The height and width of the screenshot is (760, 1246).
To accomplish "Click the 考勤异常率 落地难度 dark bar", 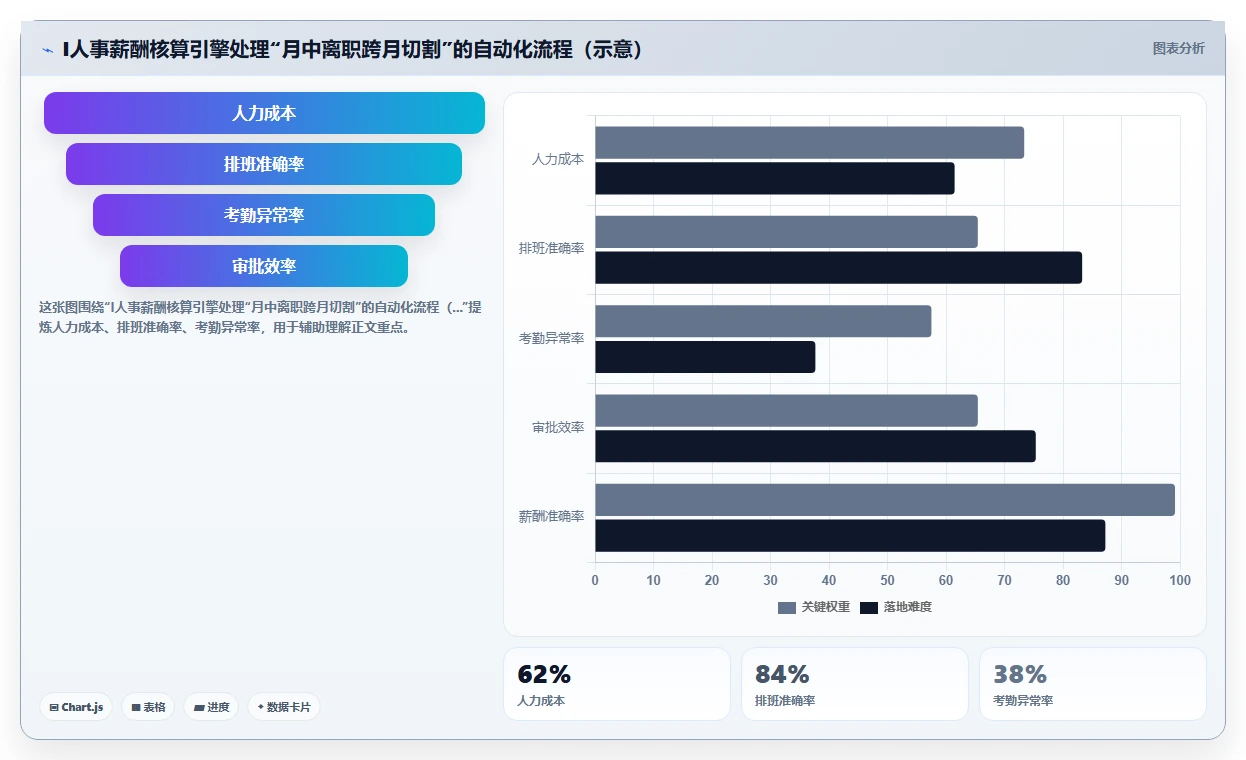I will tap(705, 357).
